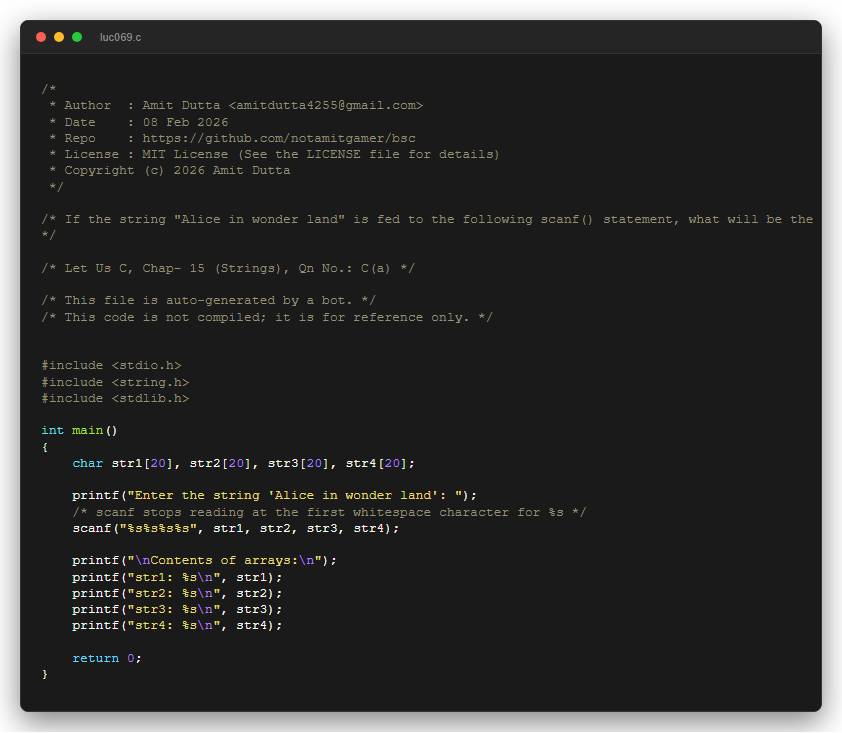The height and width of the screenshot is (733, 842).
Task: Click the red close window dot
Action: 41,37
